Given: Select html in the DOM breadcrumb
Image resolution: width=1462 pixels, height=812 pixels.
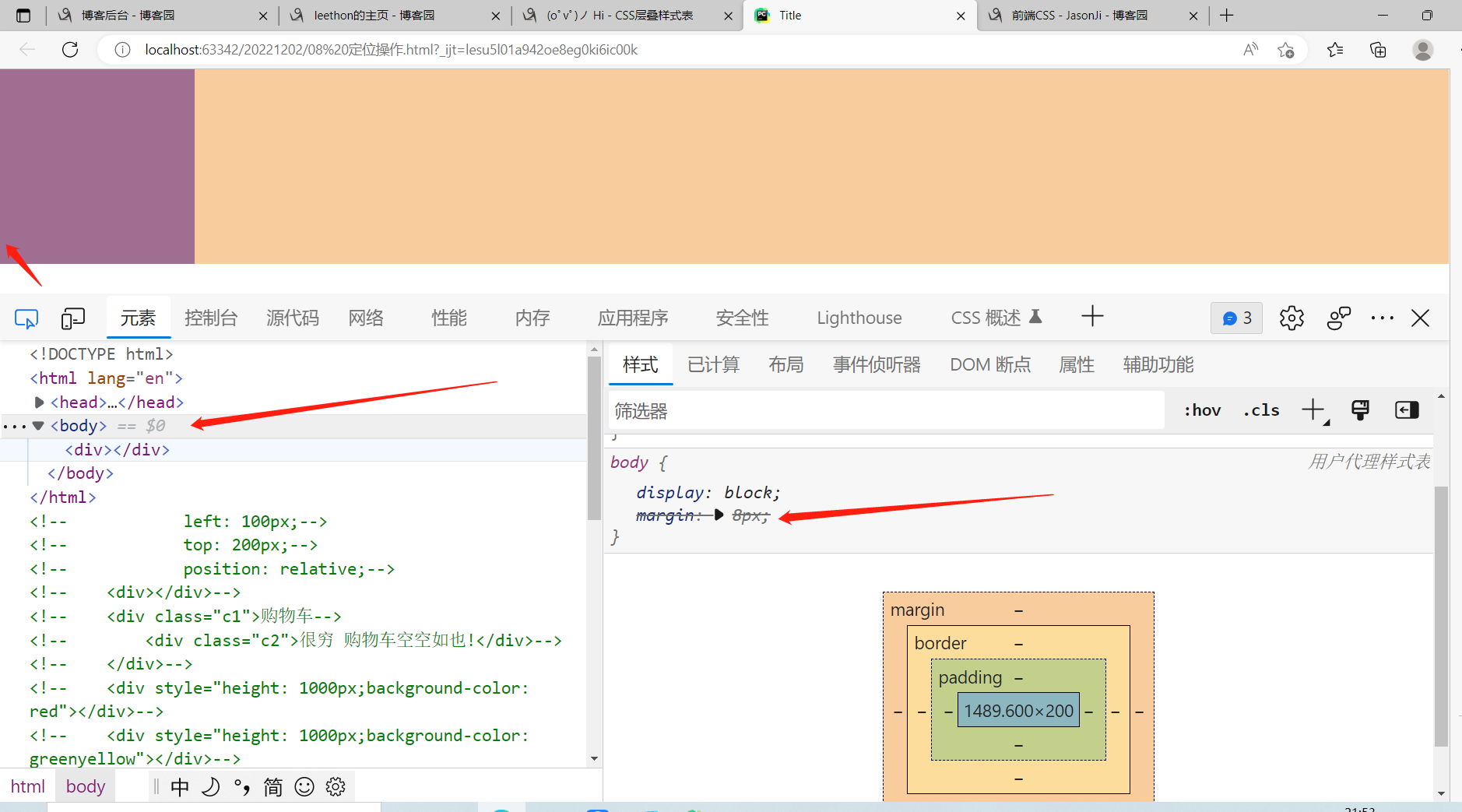Looking at the screenshot, I should (28, 786).
